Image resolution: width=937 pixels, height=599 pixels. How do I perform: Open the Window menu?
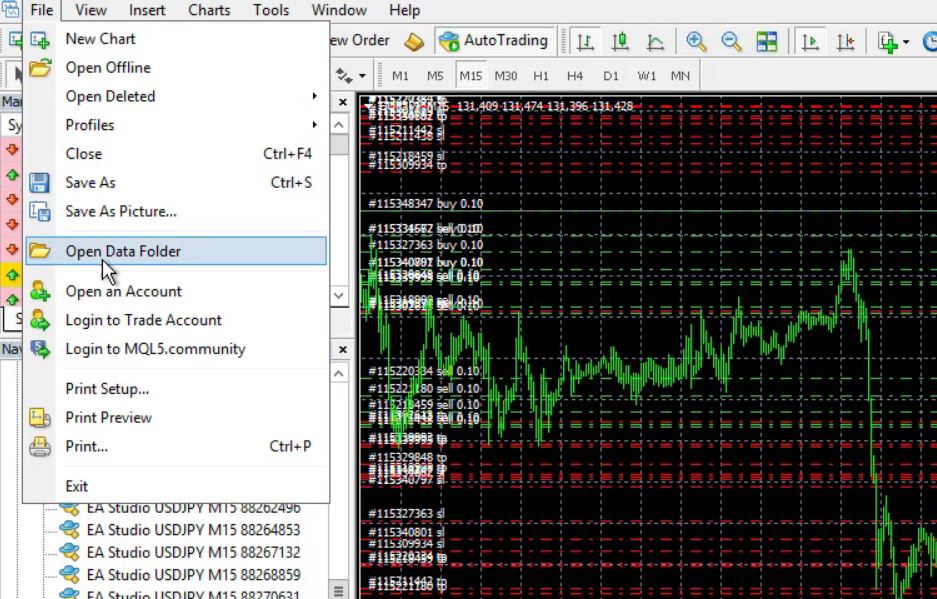[339, 10]
